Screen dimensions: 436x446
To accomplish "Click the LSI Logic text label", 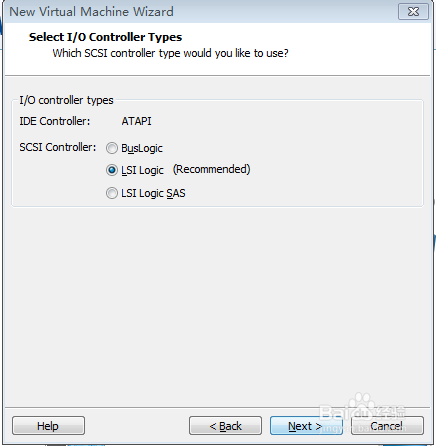I will click(142, 170).
